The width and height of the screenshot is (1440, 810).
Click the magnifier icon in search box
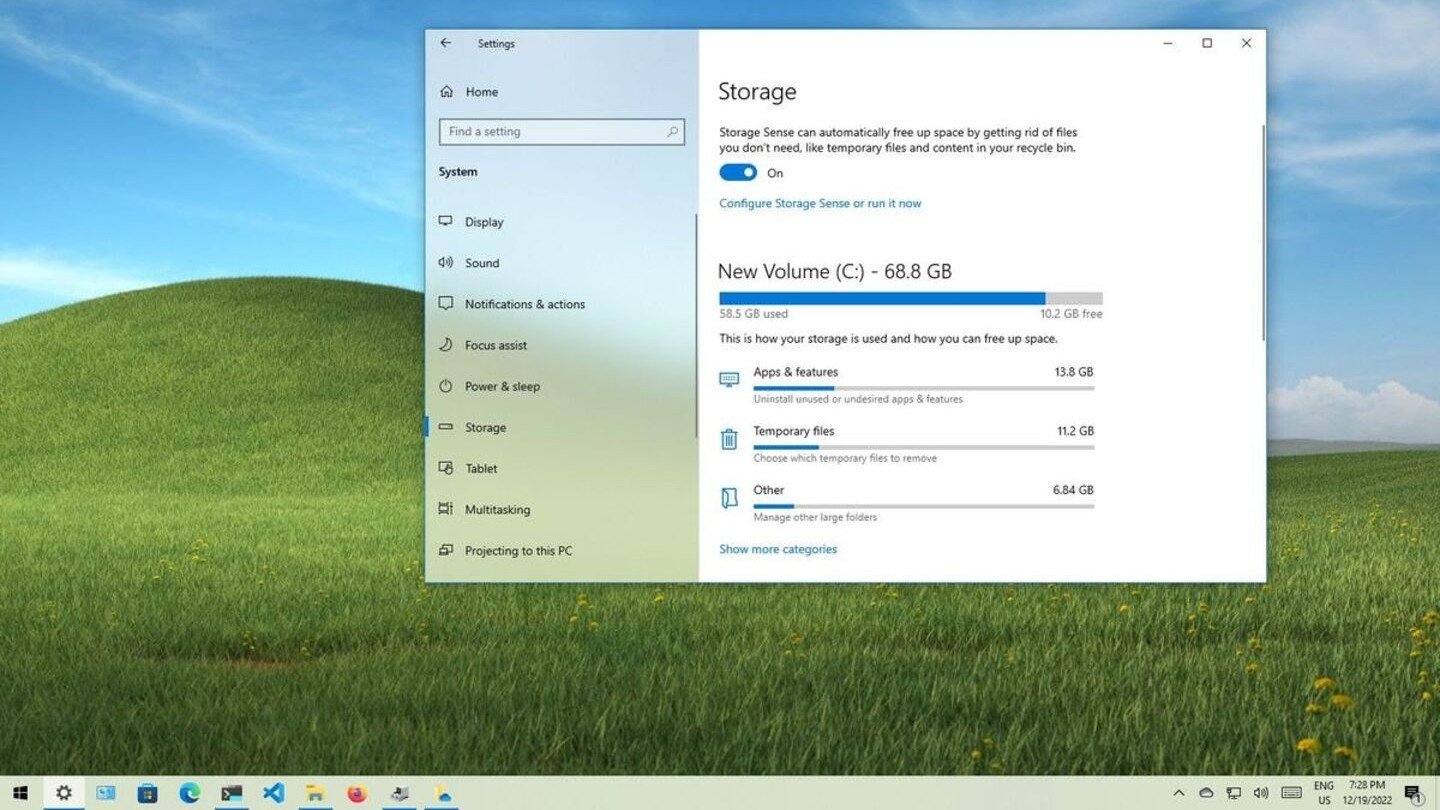[x=673, y=131]
